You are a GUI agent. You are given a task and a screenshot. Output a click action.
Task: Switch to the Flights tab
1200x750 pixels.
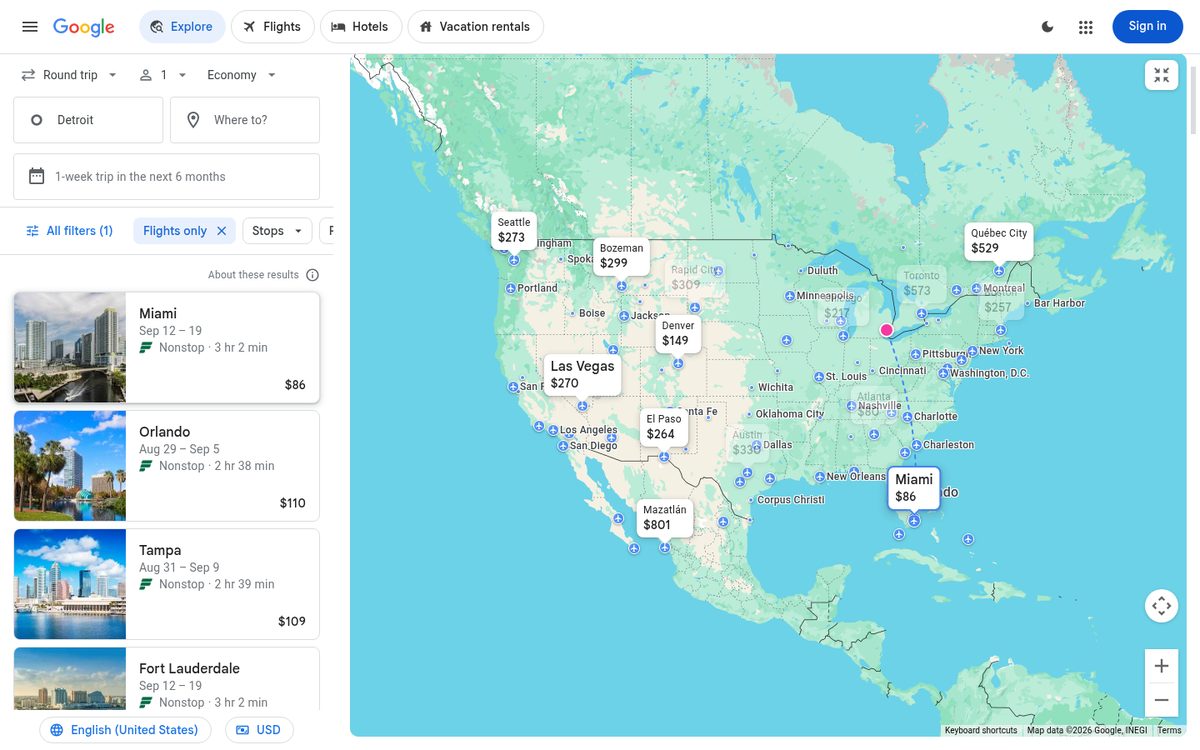[x=272, y=27]
